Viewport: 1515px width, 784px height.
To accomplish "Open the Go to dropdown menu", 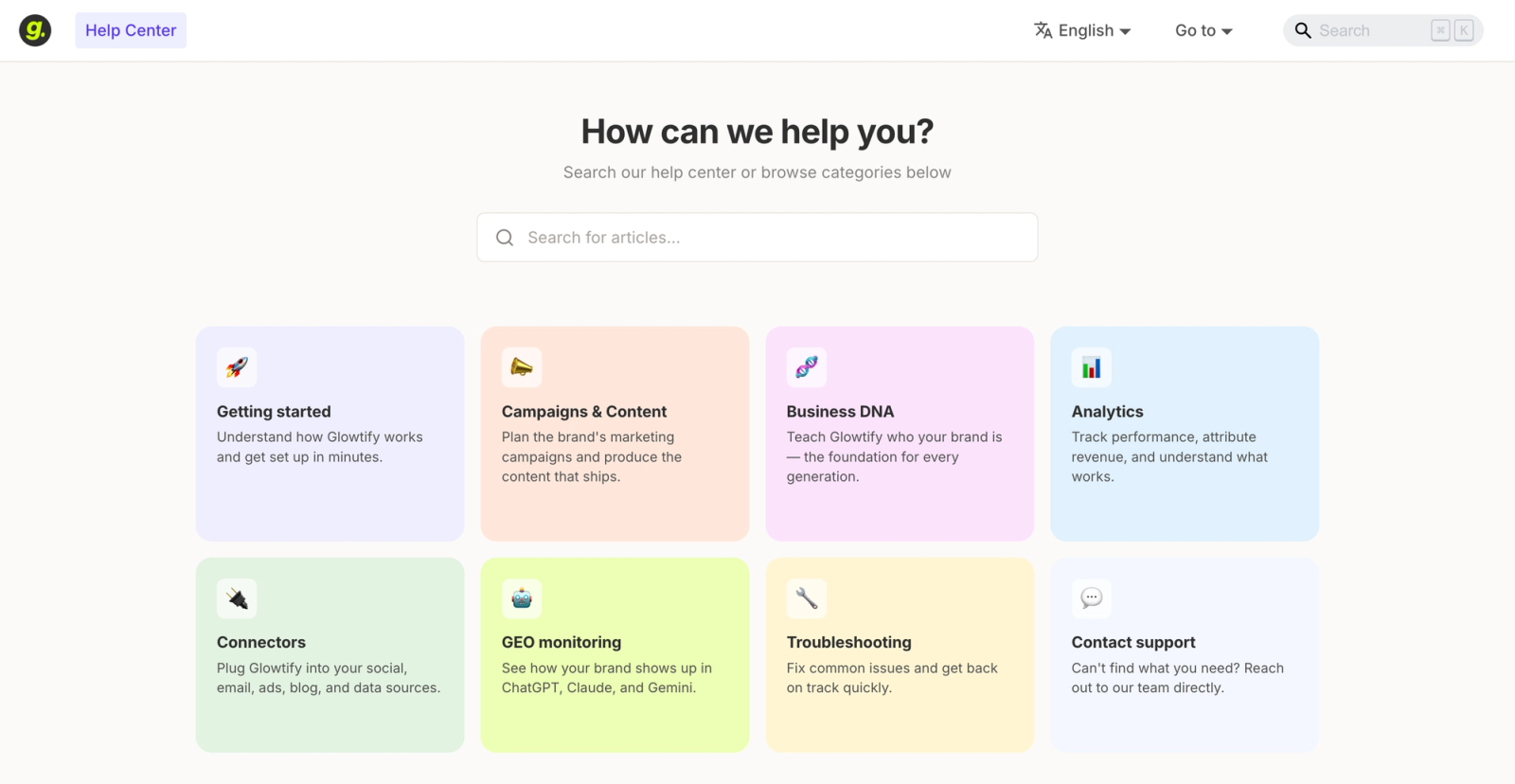I will click(x=1203, y=30).
